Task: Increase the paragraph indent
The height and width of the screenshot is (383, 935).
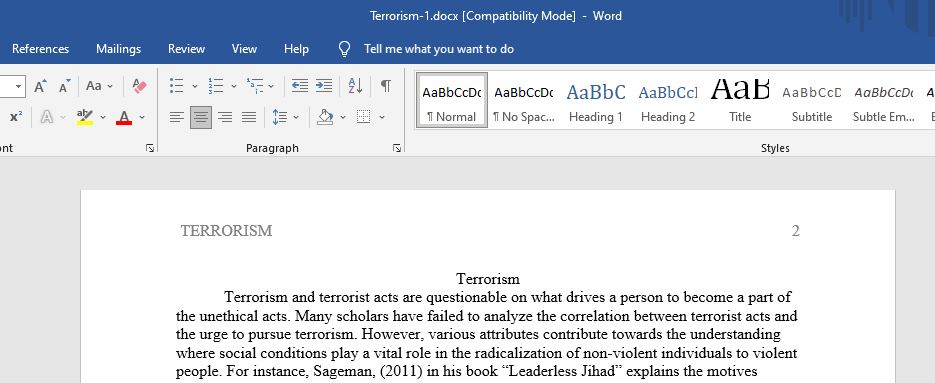Action: click(x=324, y=86)
